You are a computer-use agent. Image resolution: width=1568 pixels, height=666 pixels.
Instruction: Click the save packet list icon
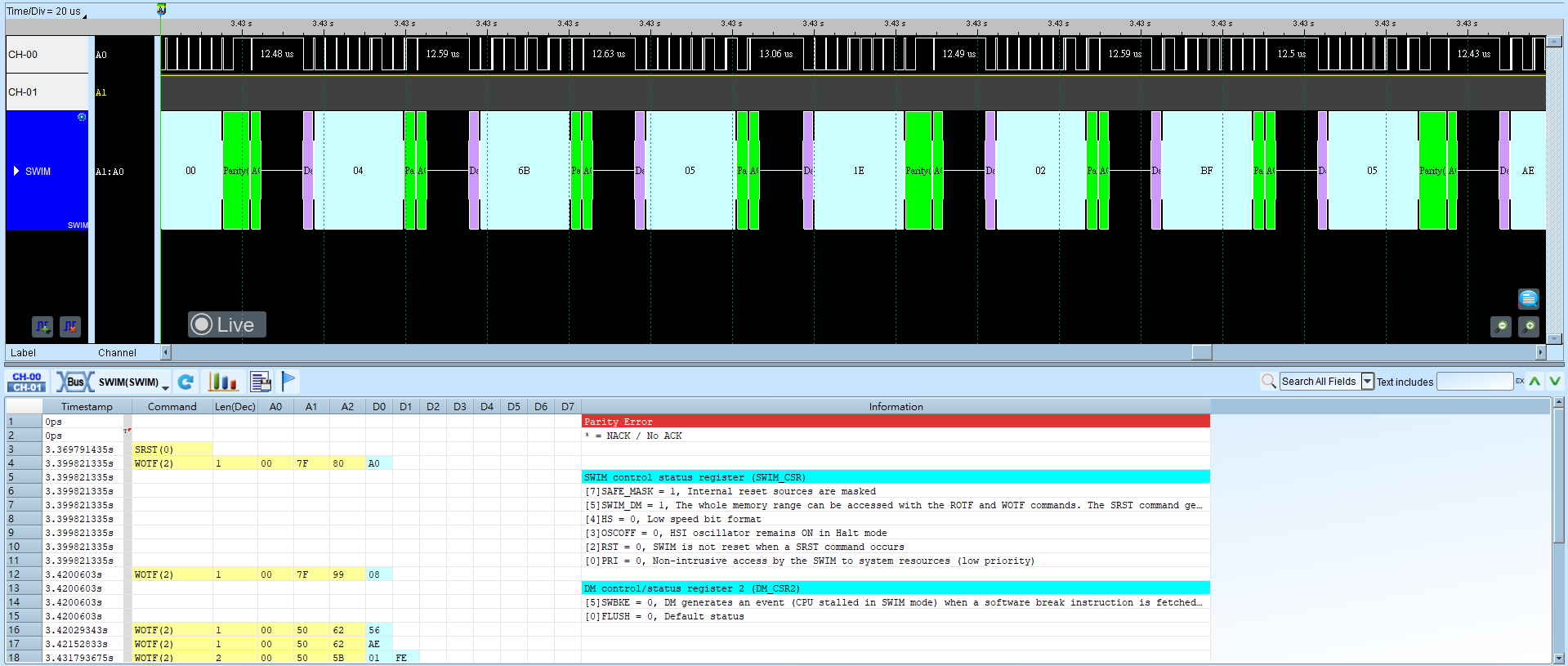coord(261,382)
